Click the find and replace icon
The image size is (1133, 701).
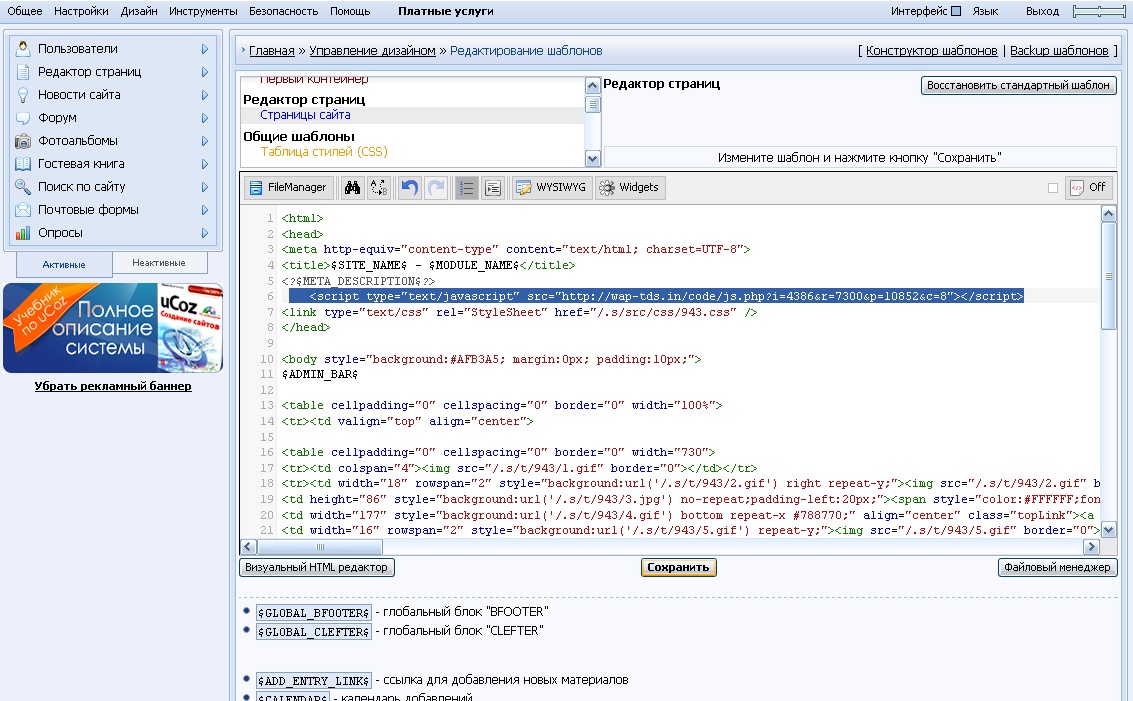(379, 188)
